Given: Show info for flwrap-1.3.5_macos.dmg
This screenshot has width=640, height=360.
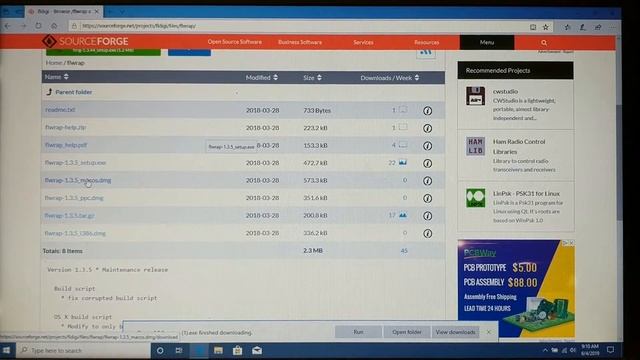Looking at the screenshot, I should (x=427, y=181).
